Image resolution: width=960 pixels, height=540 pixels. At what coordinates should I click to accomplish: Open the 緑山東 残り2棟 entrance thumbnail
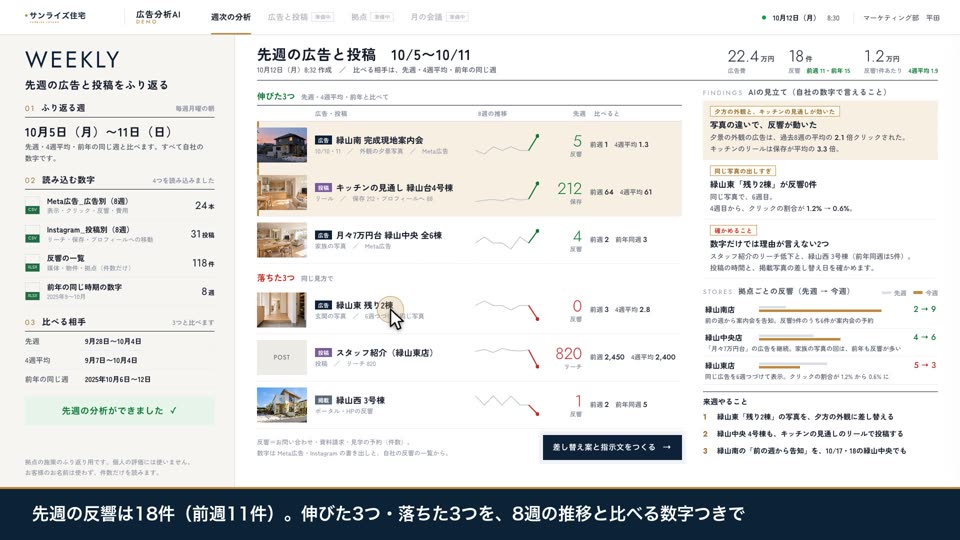[x=282, y=310]
